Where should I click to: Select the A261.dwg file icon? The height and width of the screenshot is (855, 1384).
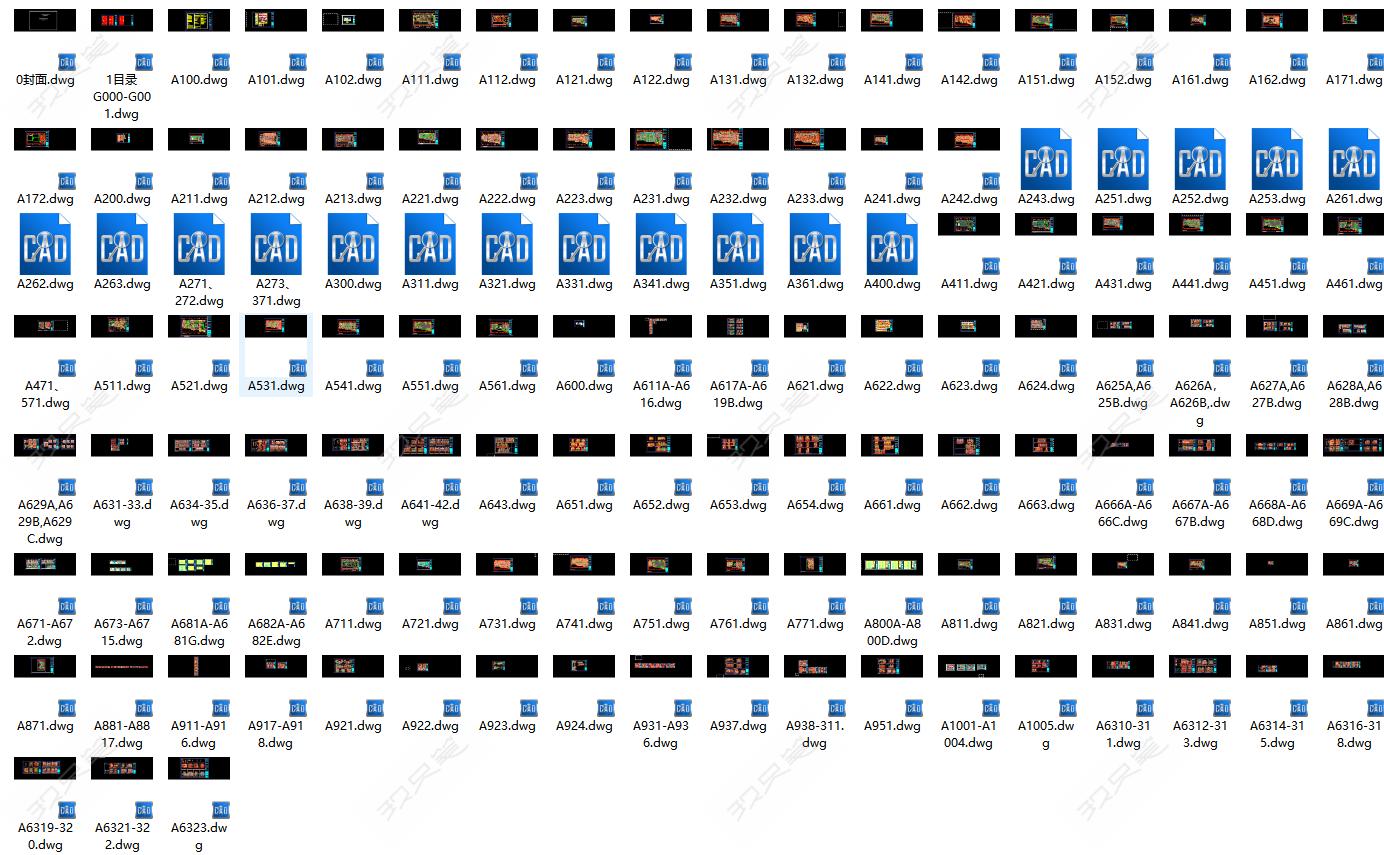(x=1353, y=159)
